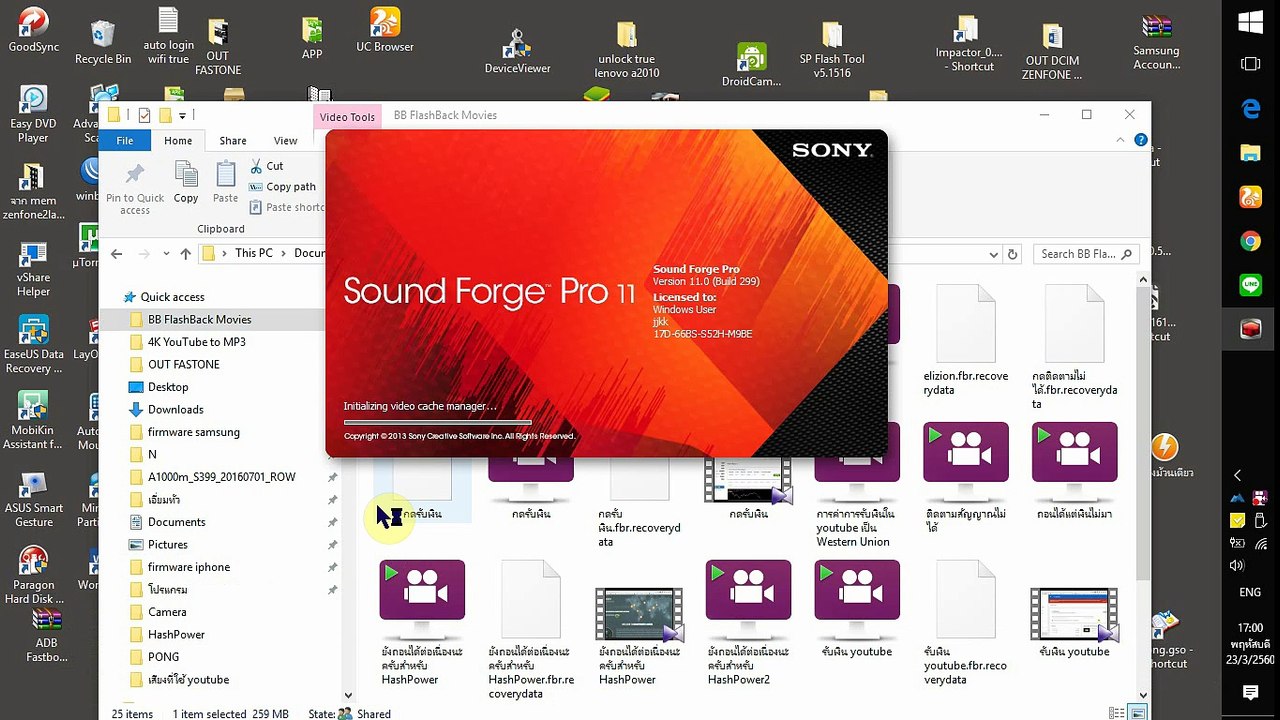Screen dimensions: 1280x720
Task: Switch to details view in status bar
Action: 1117,713
